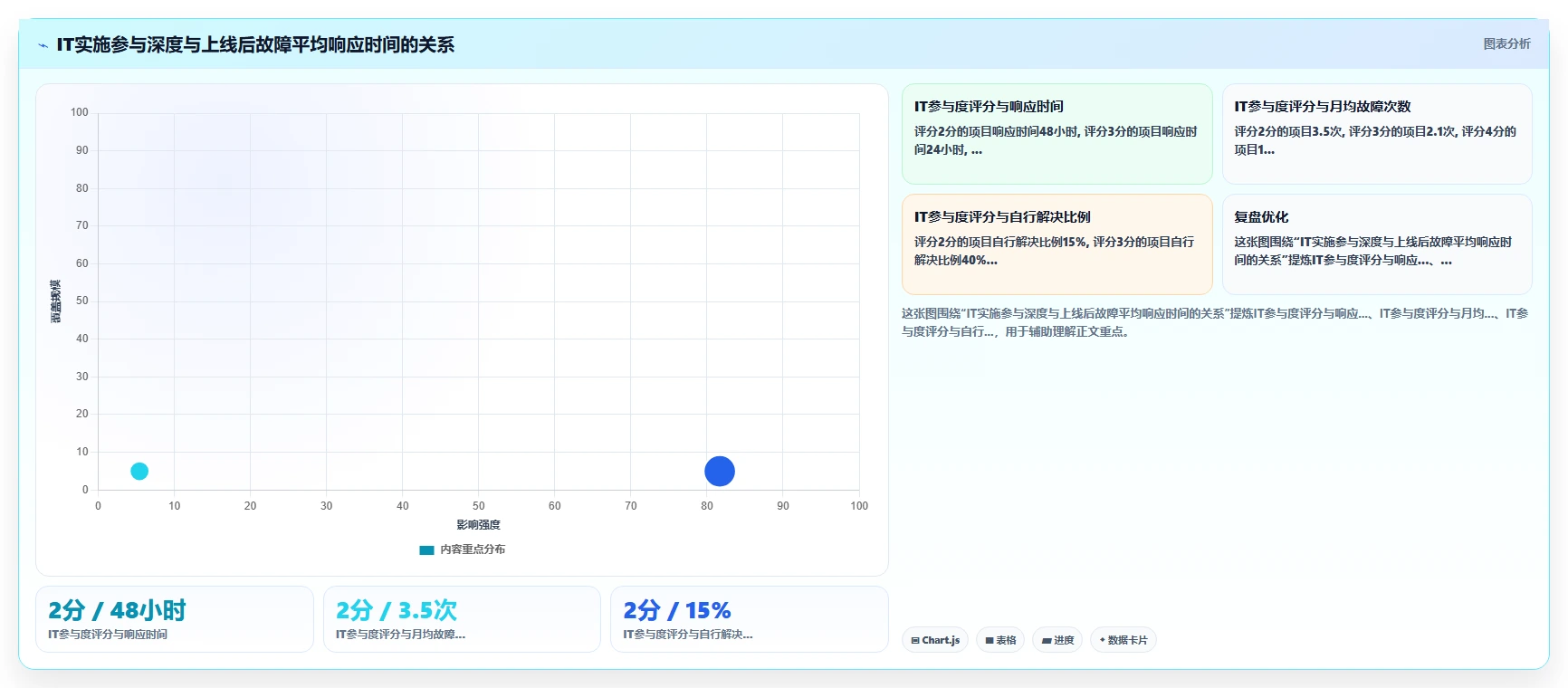The height and width of the screenshot is (688, 1568).
Task: Click the text 评分2分的项目响应时间48小时
Action: (x=996, y=131)
